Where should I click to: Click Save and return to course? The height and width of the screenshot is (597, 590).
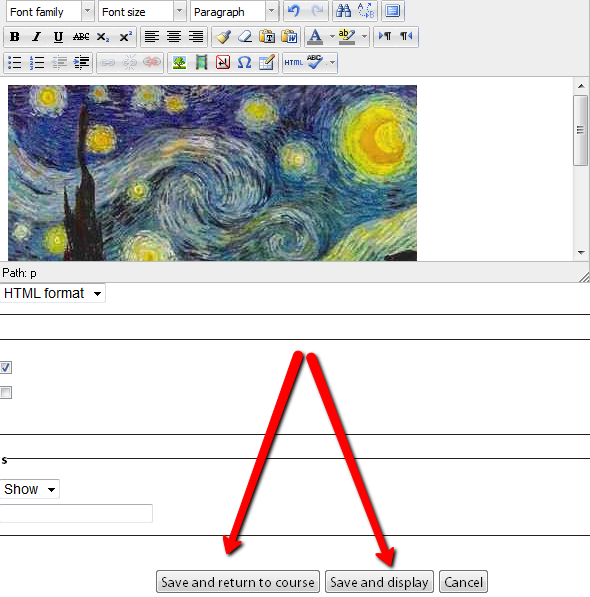[238, 582]
